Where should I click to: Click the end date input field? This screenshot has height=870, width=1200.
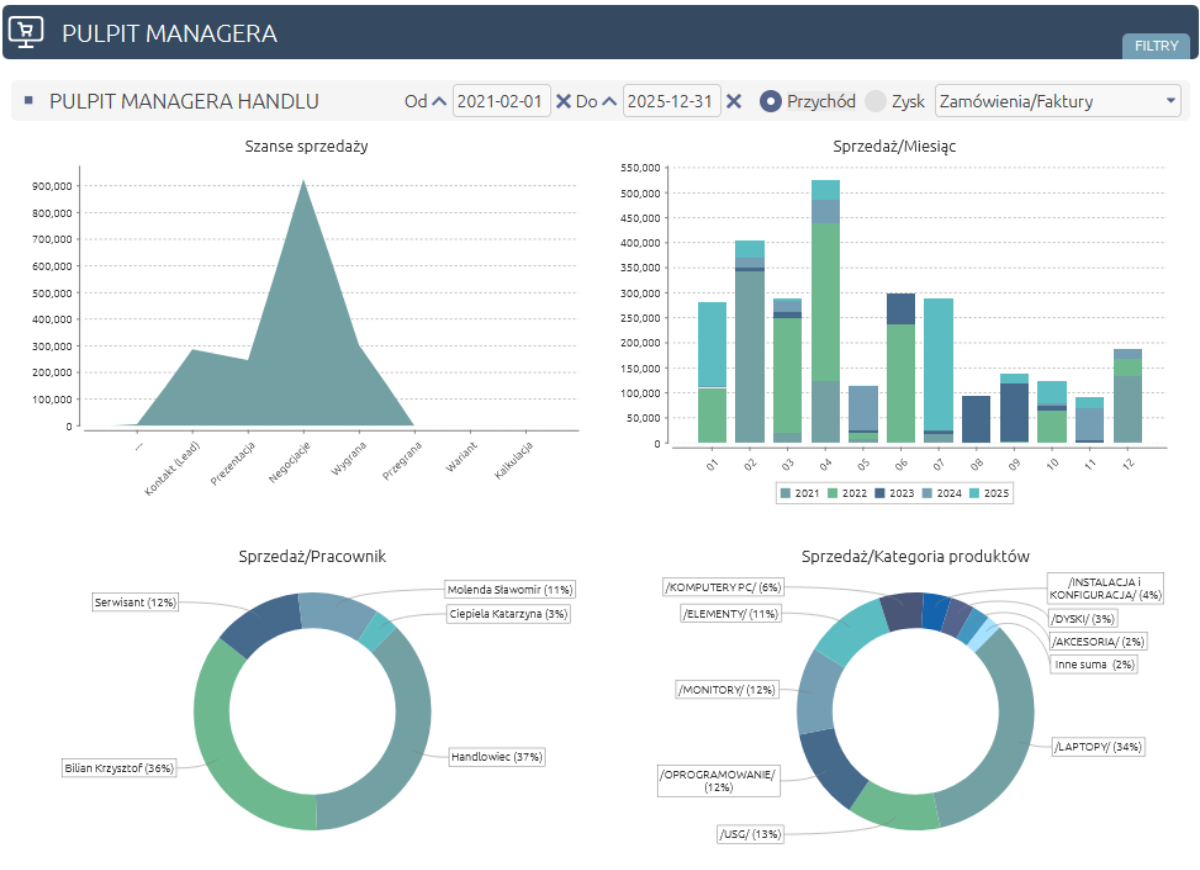click(x=671, y=101)
